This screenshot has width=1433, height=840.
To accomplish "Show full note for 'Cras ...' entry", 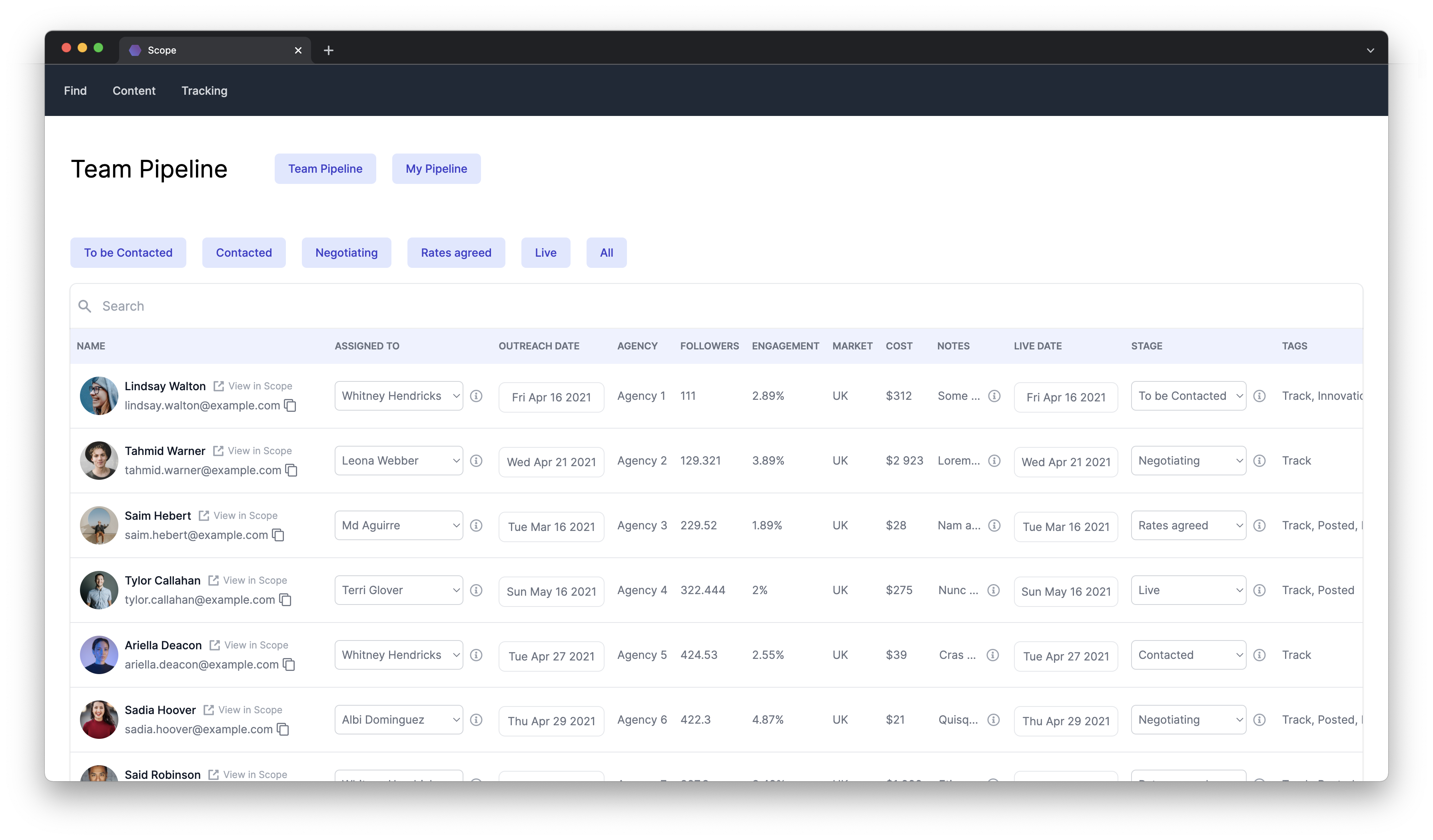I will [993, 655].
